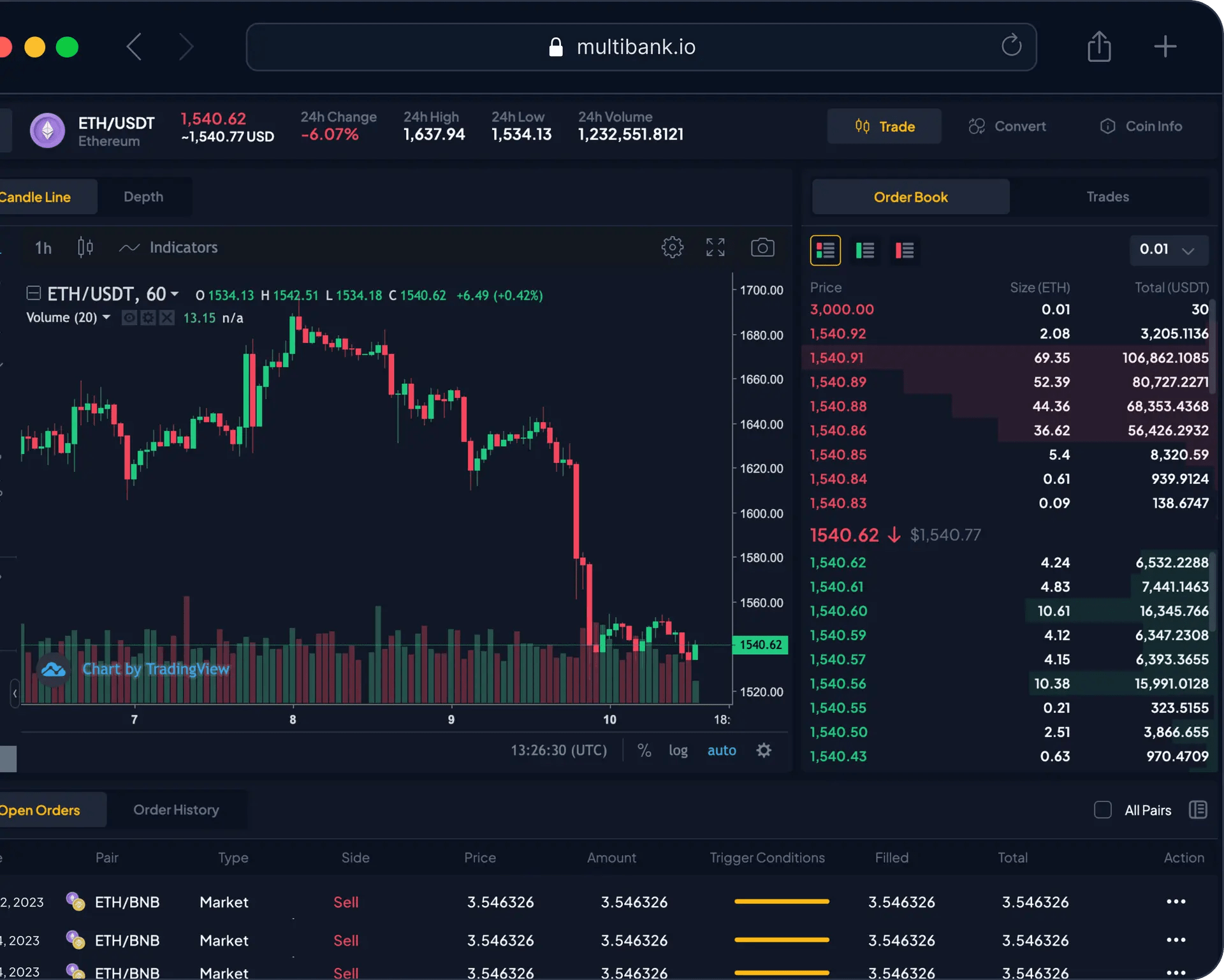The height and width of the screenshot is (980, 1224).
Task: Tick the All Pairs checkbox
Action: tap(1102, 810)
